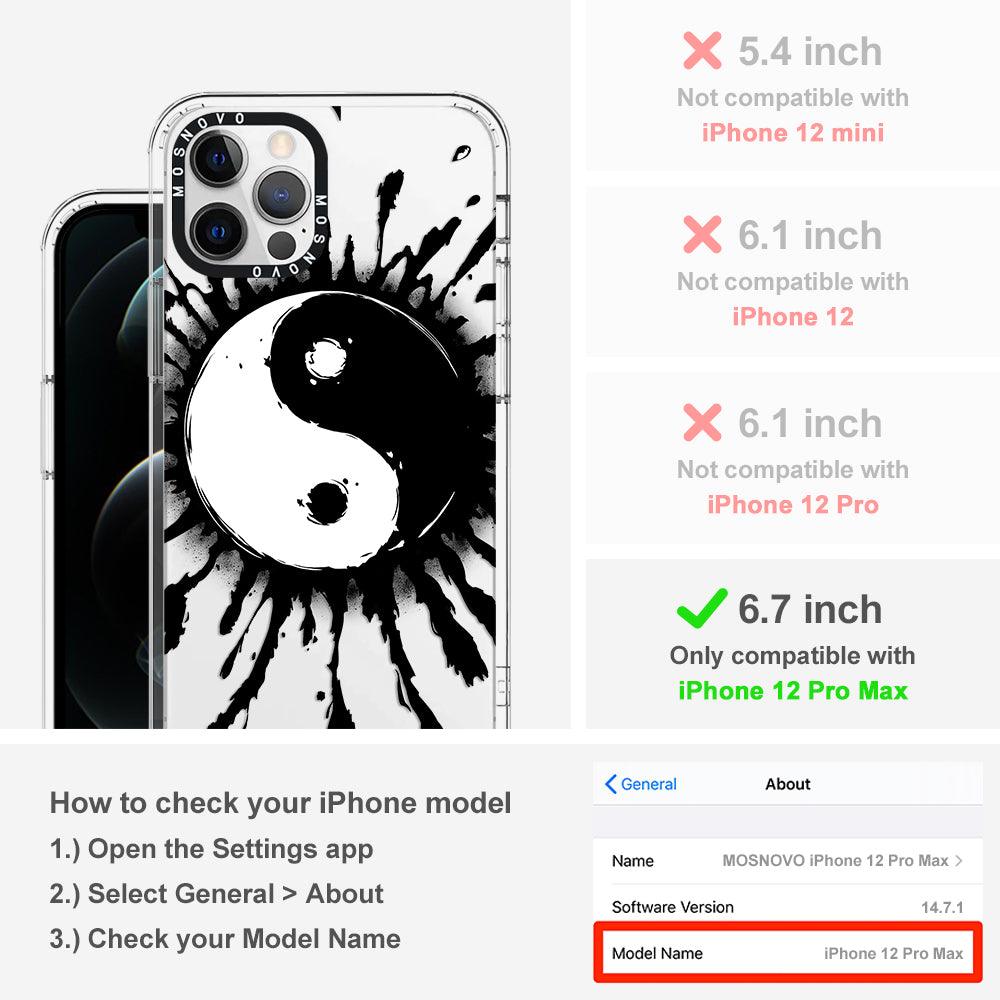1000x1000 pixels.
Task: Click the red X above iPhone 12 text
Action: 702,235
